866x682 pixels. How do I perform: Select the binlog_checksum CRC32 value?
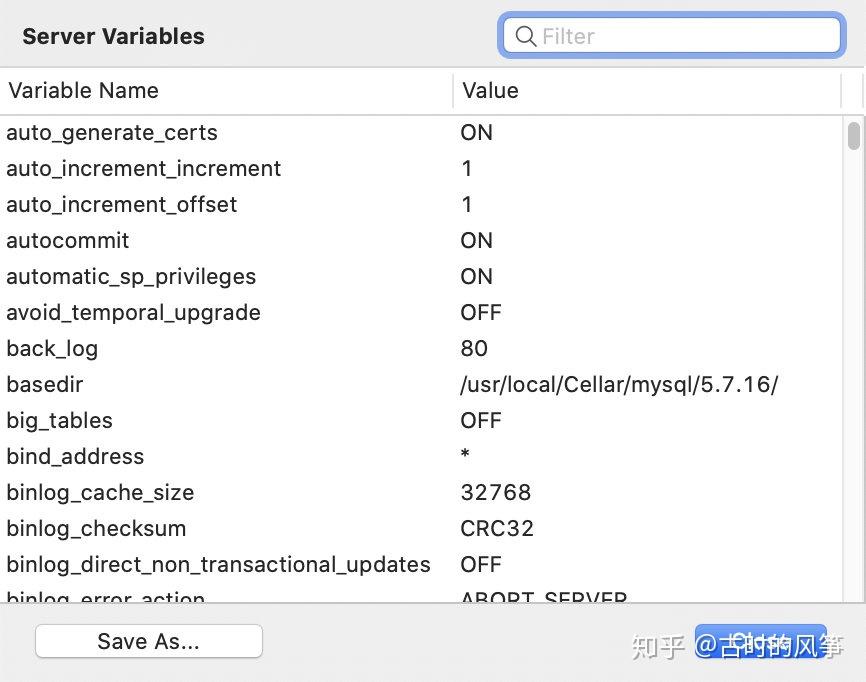(x=497, y=529)
